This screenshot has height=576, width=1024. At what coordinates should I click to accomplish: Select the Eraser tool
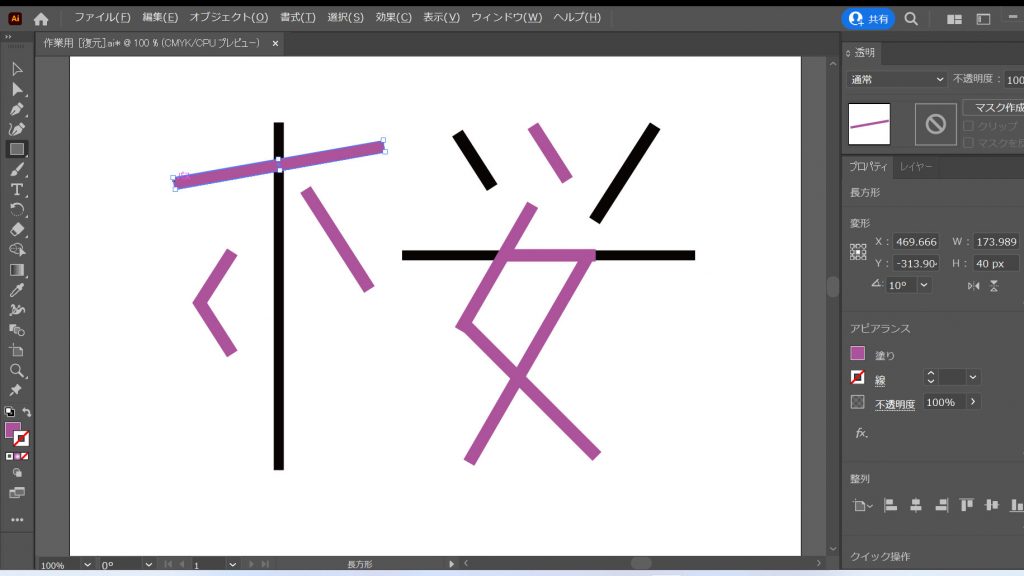17,230
